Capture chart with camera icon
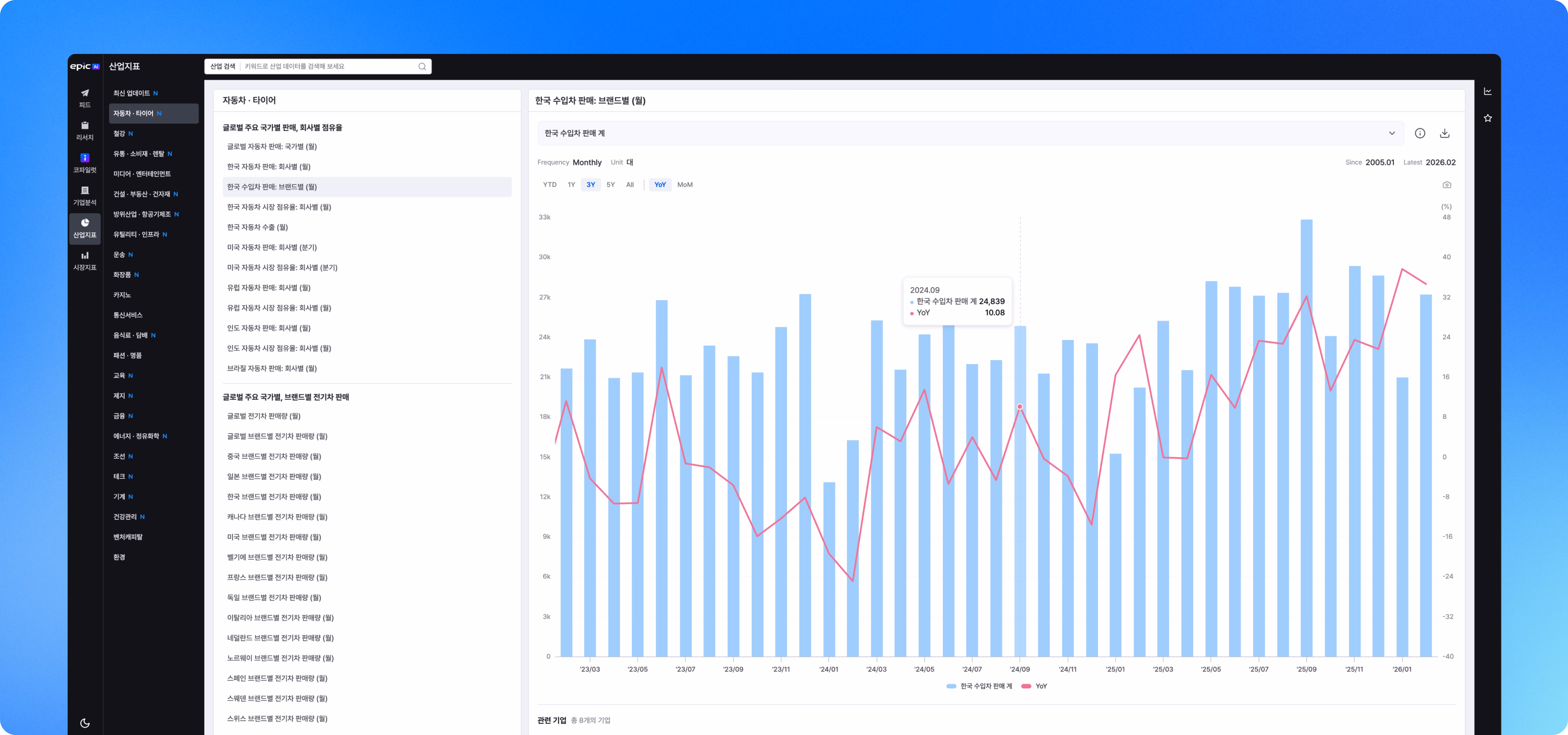The height and width of the screenshot is (735, 1568). [1446, 185]
